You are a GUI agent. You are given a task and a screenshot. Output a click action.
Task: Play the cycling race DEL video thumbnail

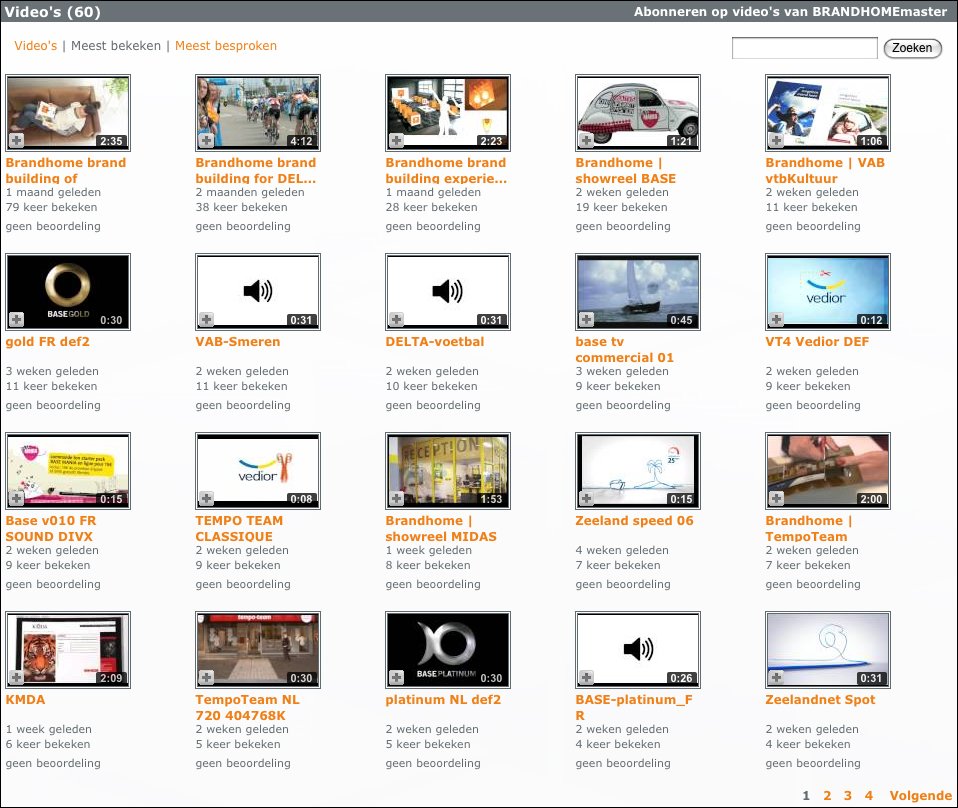point(258,113)
